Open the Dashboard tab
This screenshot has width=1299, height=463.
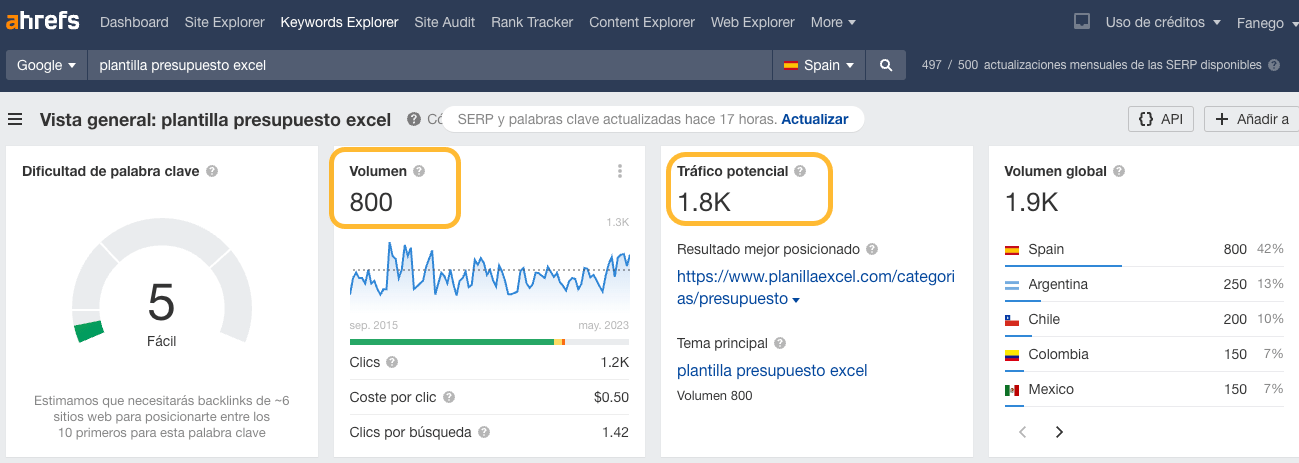click(x=135, y=22)
